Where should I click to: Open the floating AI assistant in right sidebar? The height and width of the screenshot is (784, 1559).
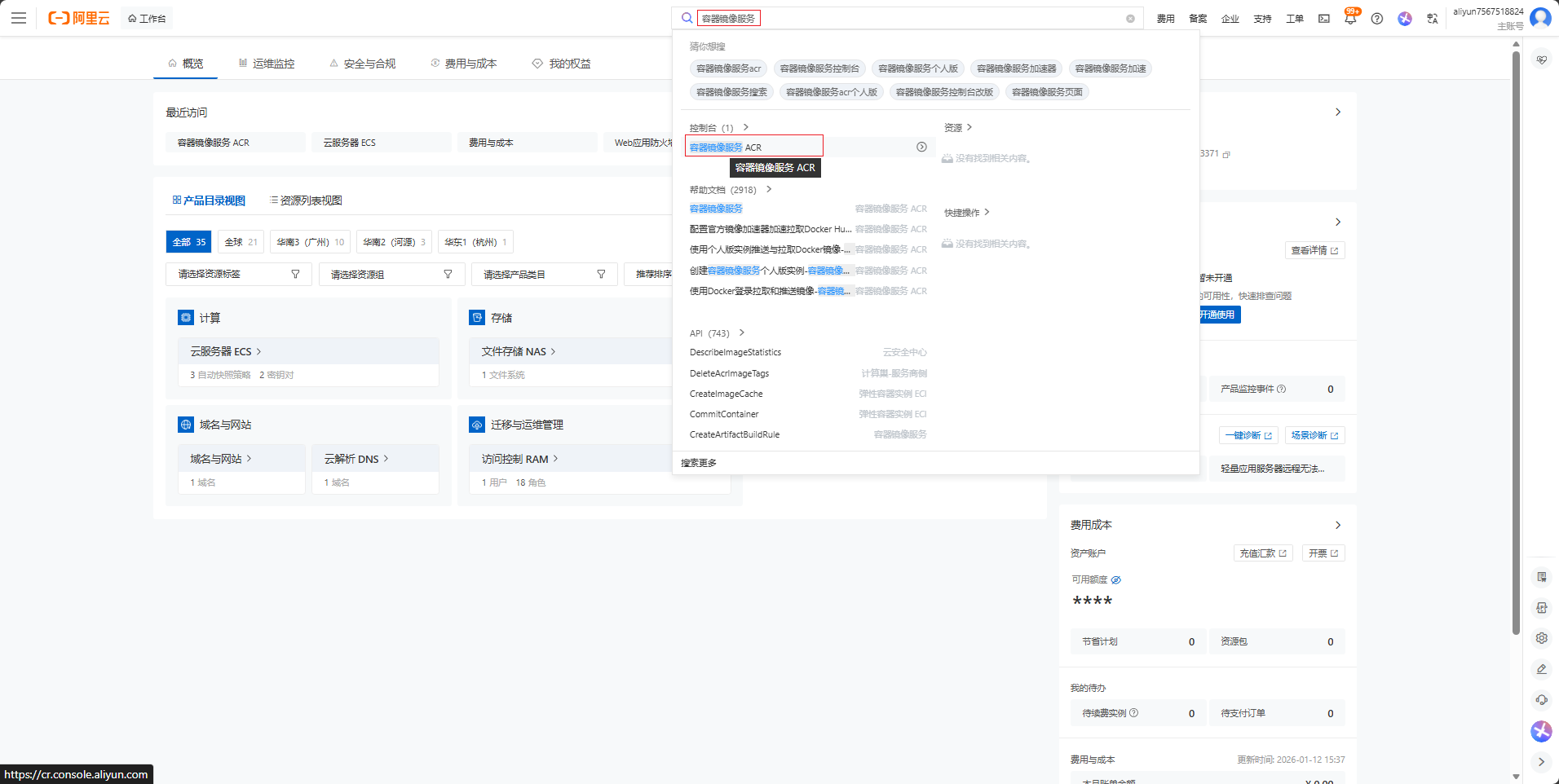1541,731
